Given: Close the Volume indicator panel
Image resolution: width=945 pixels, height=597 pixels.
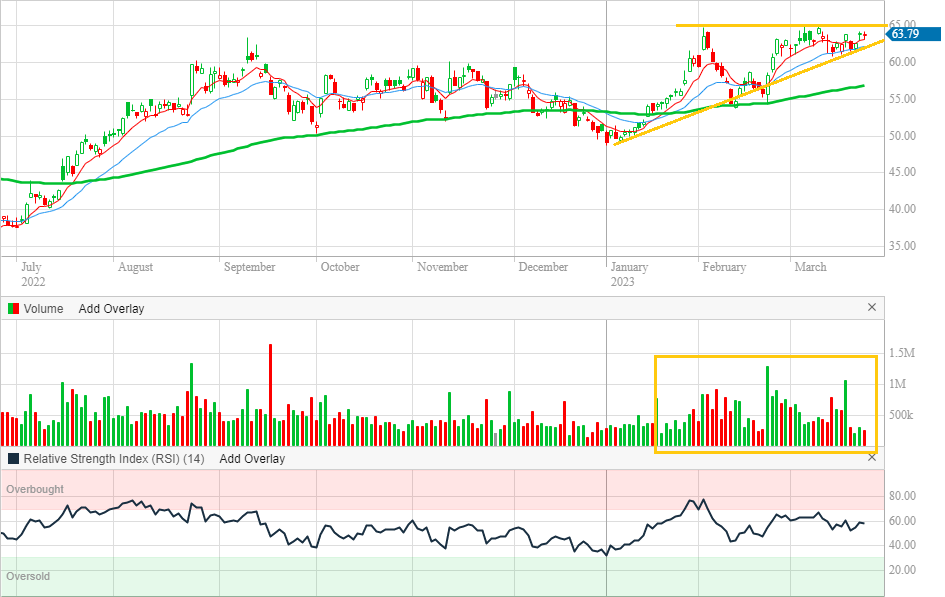Looking at the screenshot, I should 871,308.
